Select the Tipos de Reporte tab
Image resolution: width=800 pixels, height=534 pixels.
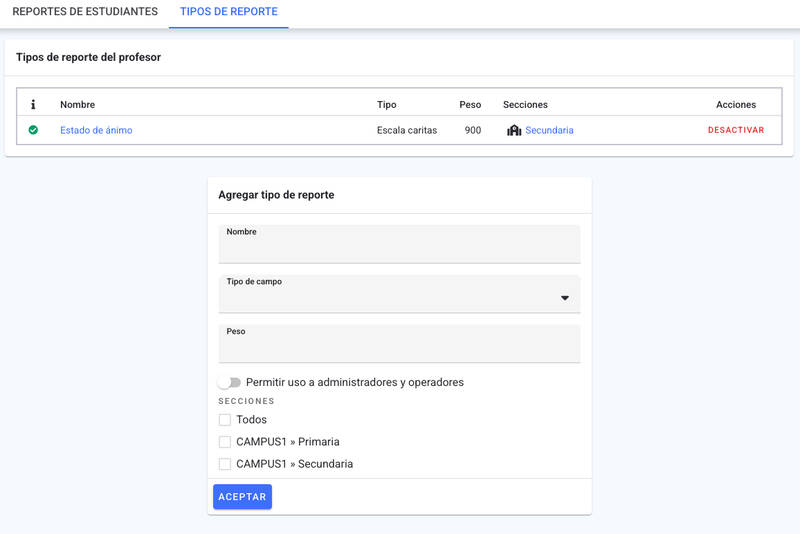tap(229, 11)
